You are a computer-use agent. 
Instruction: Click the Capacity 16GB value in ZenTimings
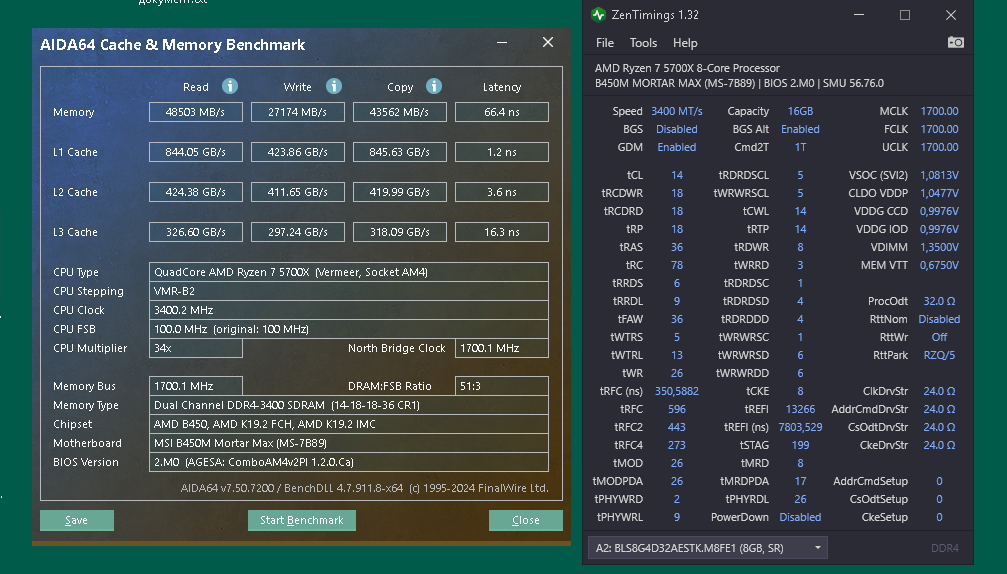(800, 111)
